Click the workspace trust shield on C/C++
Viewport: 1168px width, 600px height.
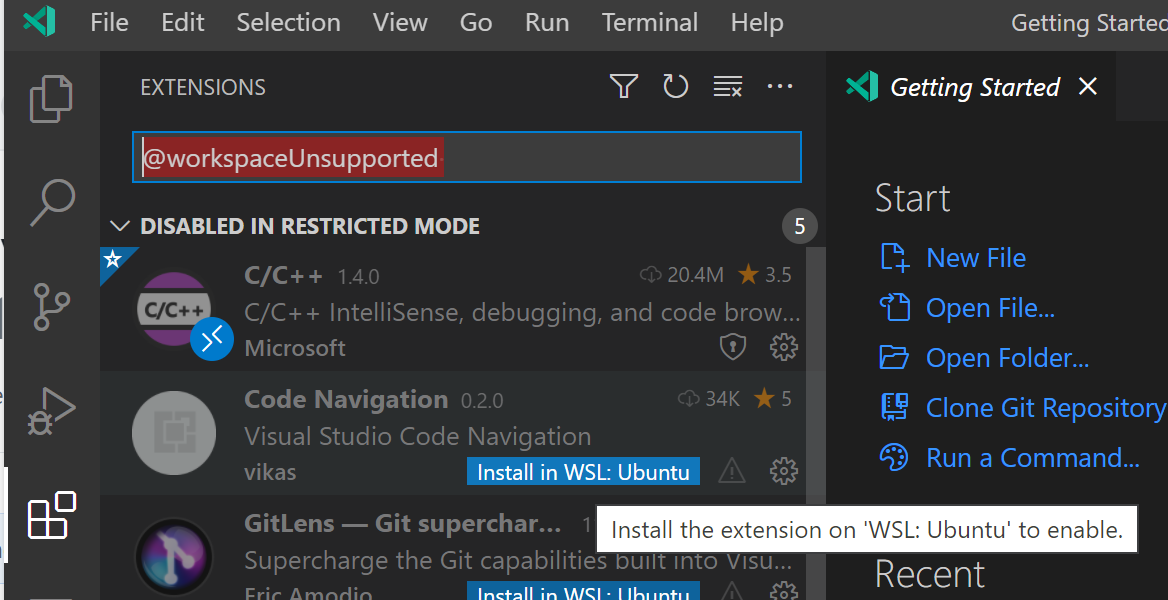coord(733,347)
